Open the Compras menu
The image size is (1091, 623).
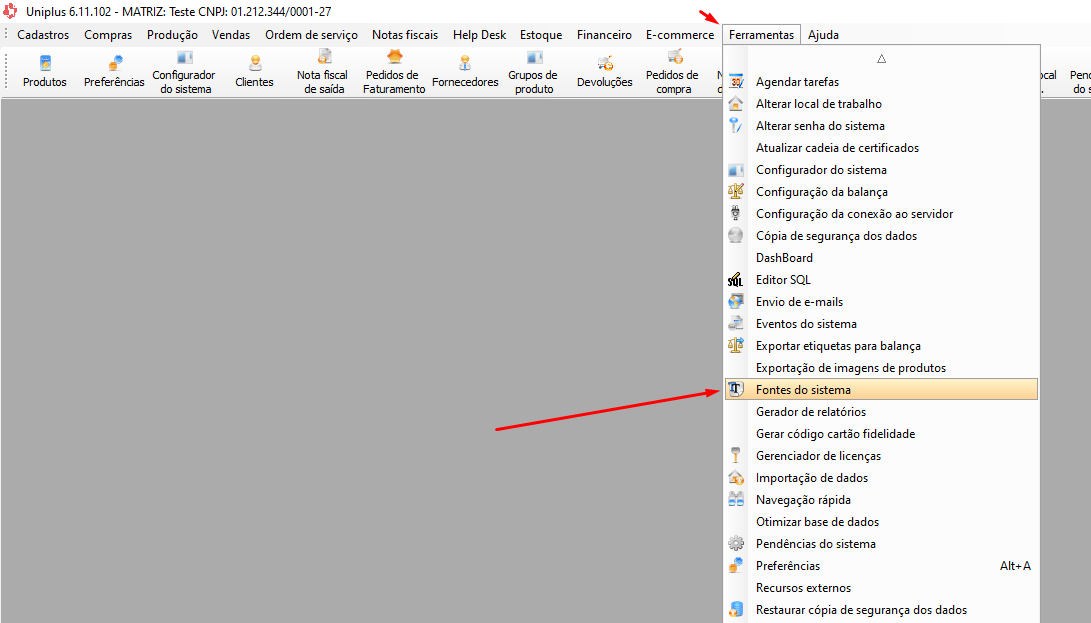[108, 35]
